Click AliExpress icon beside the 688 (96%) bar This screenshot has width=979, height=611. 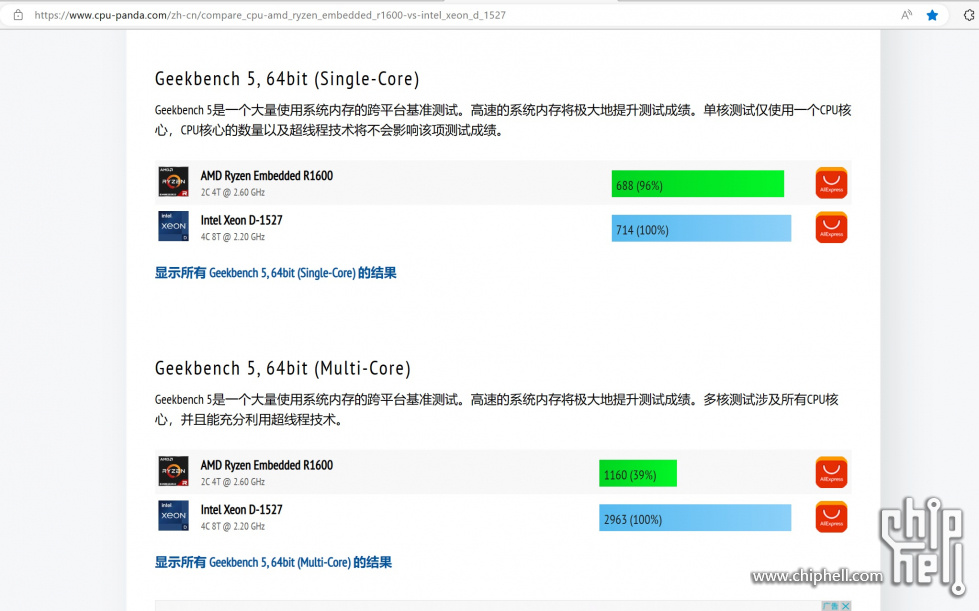coord(831,183)
